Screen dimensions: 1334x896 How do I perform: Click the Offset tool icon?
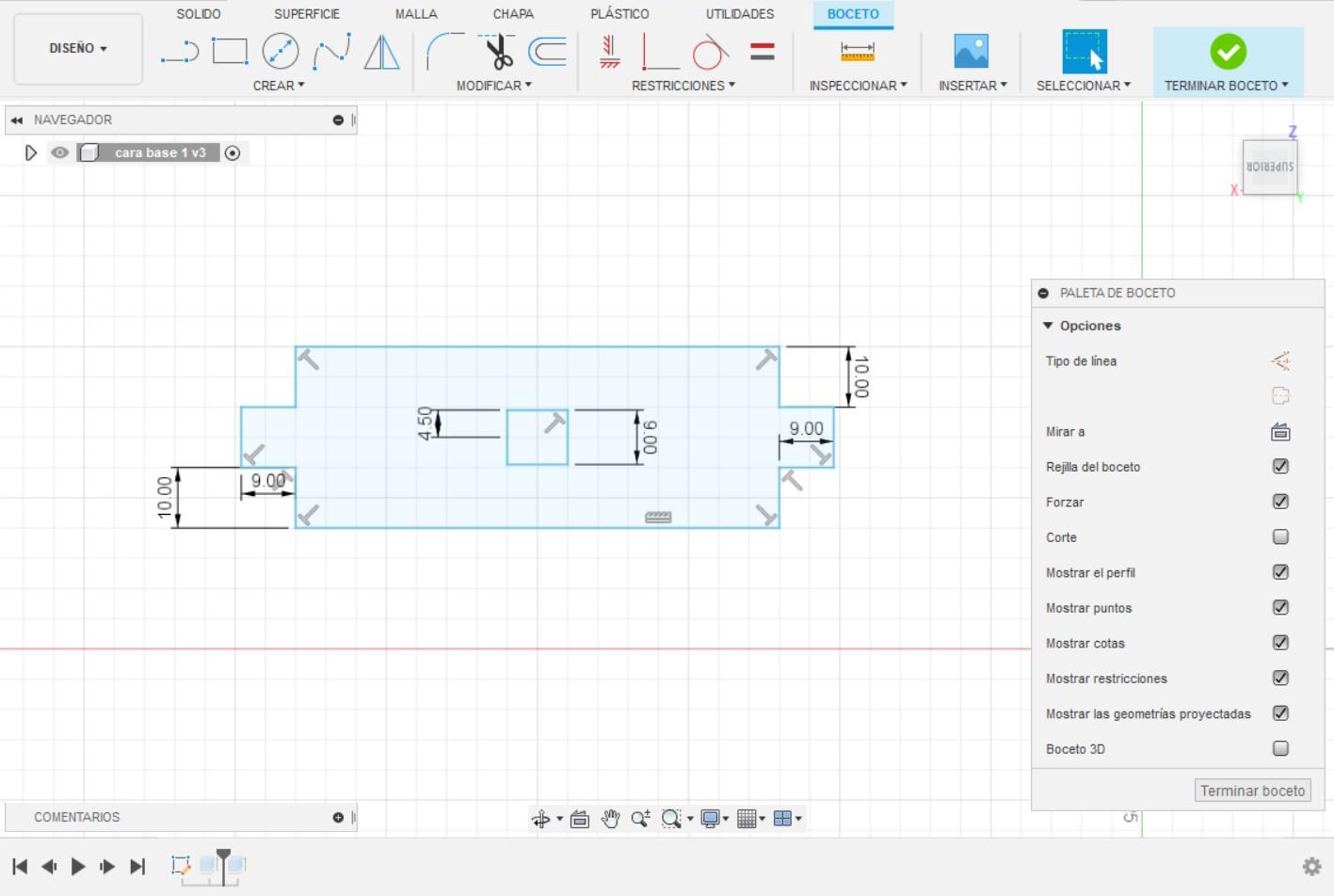[547, 52]
